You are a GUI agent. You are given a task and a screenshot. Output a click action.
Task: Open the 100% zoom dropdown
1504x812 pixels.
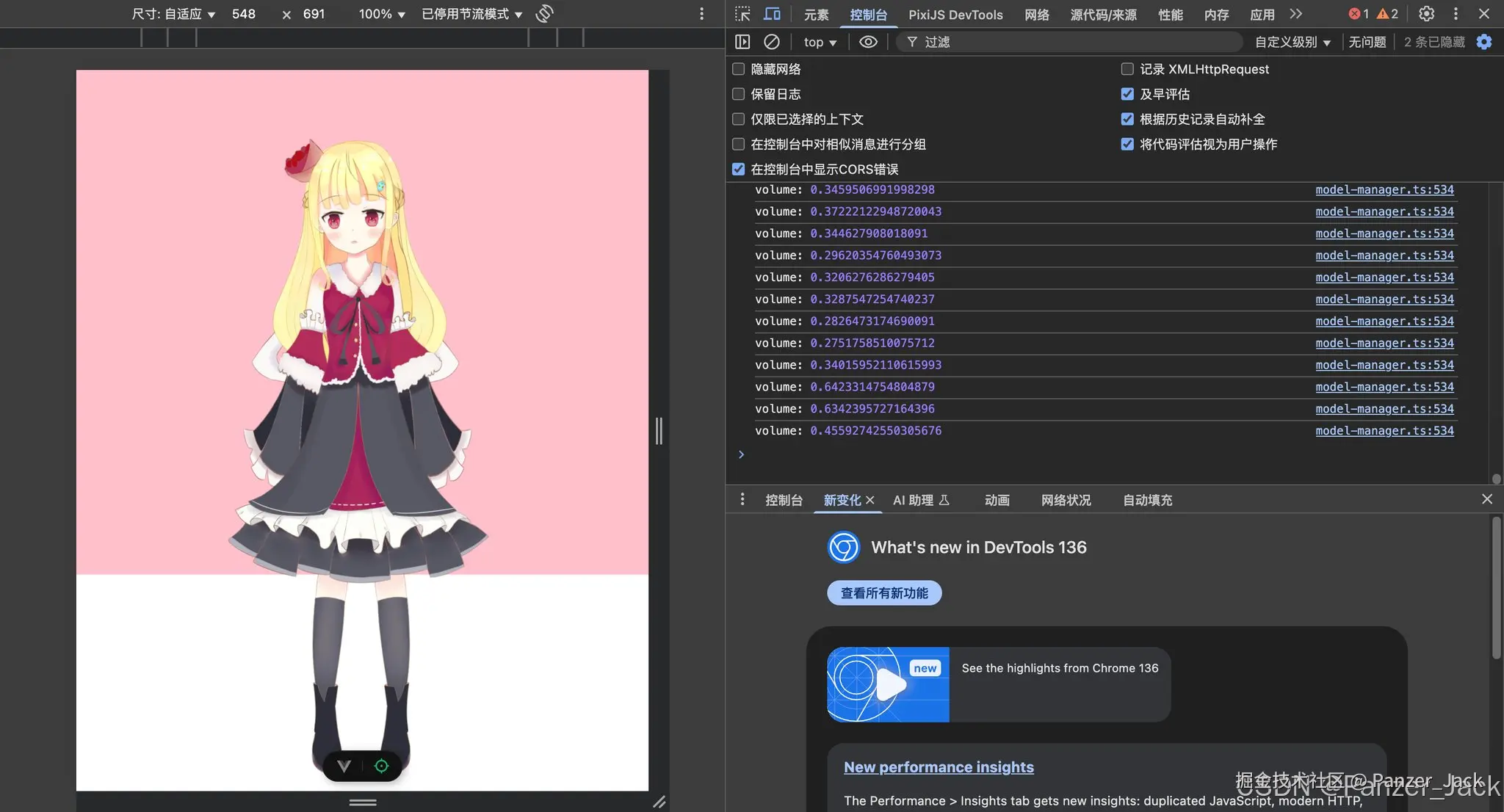(380, 13)
